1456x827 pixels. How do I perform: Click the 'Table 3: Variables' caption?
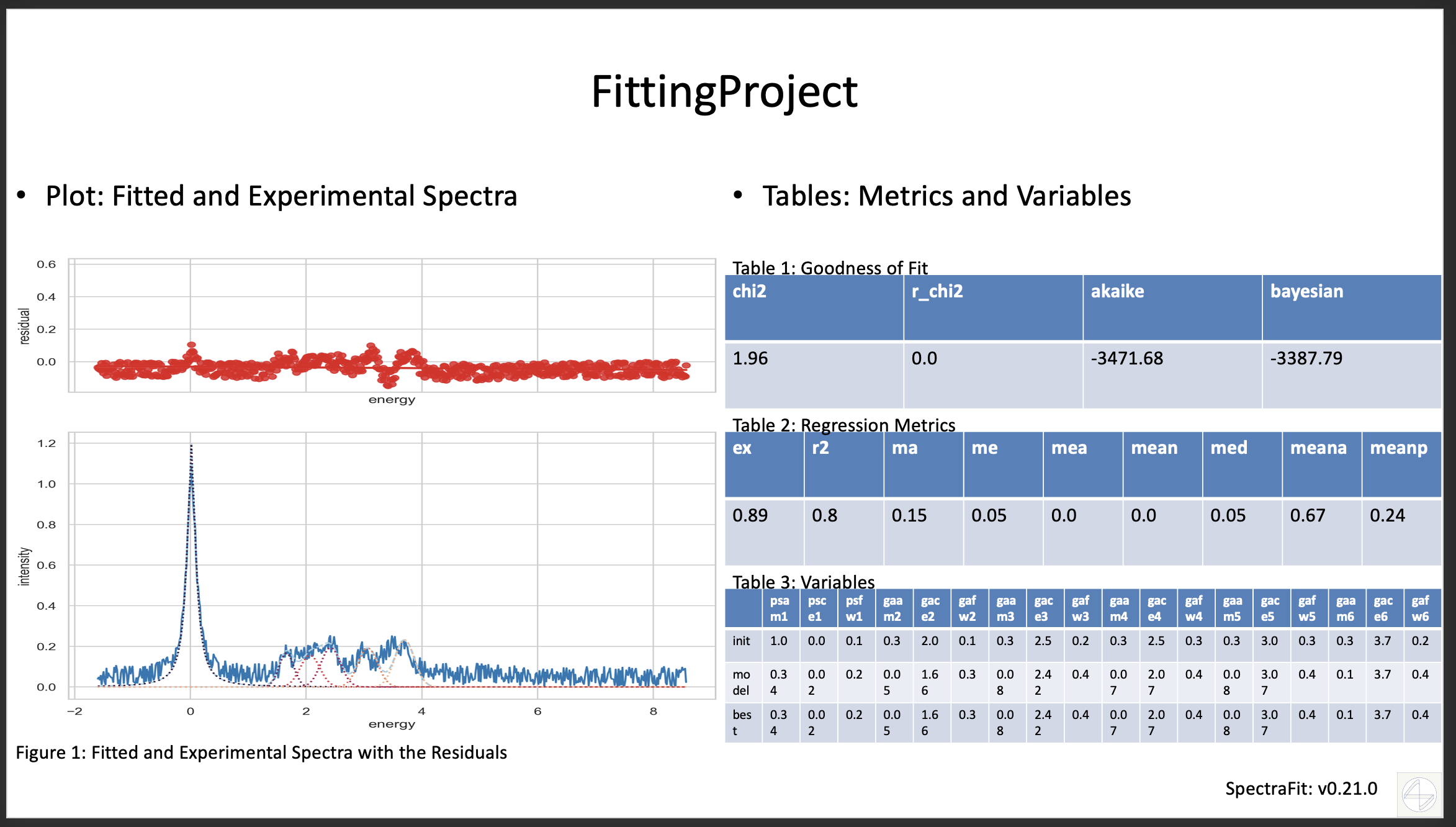(x=803, y=582)
